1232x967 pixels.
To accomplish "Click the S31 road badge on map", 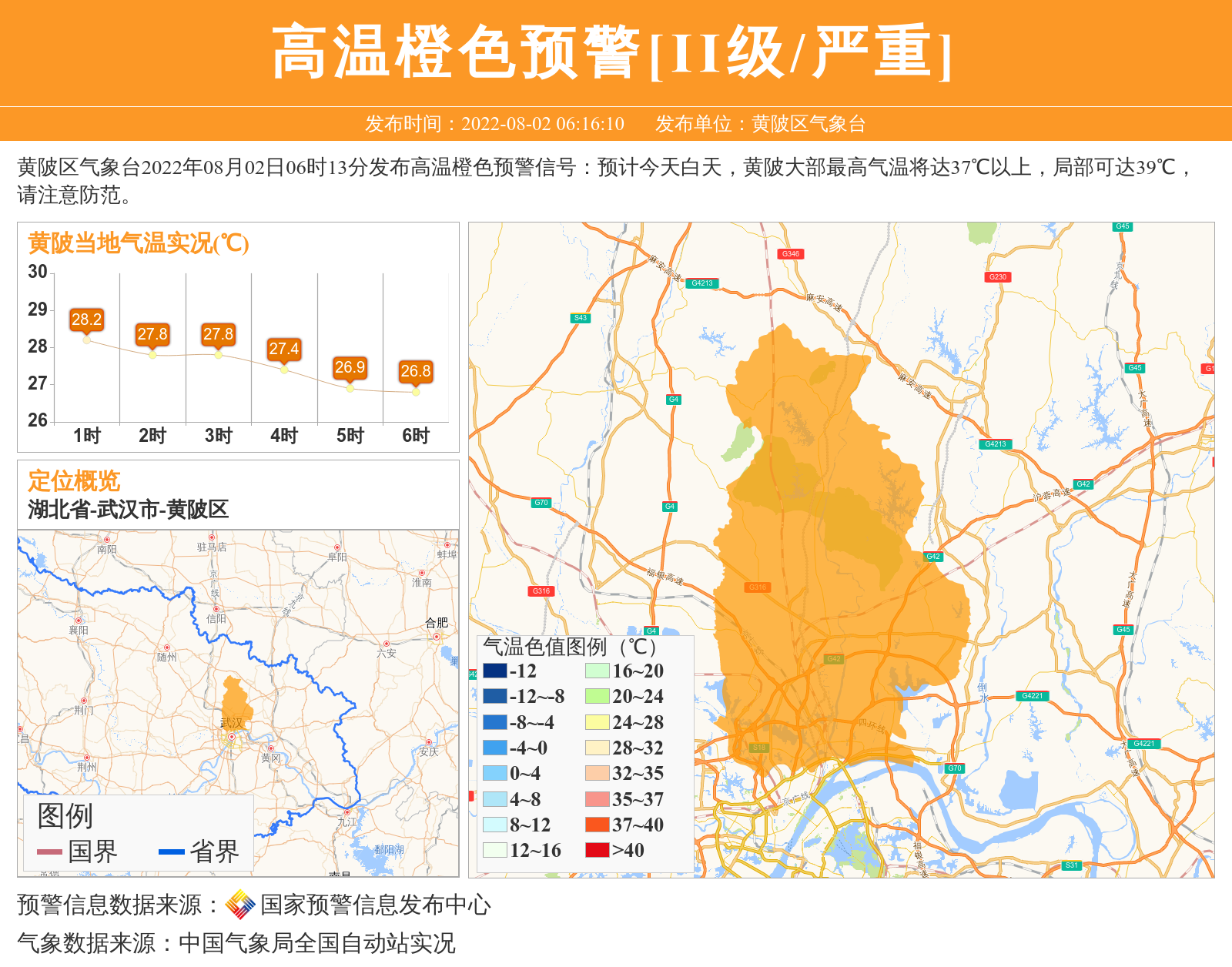I will 1071,865.
